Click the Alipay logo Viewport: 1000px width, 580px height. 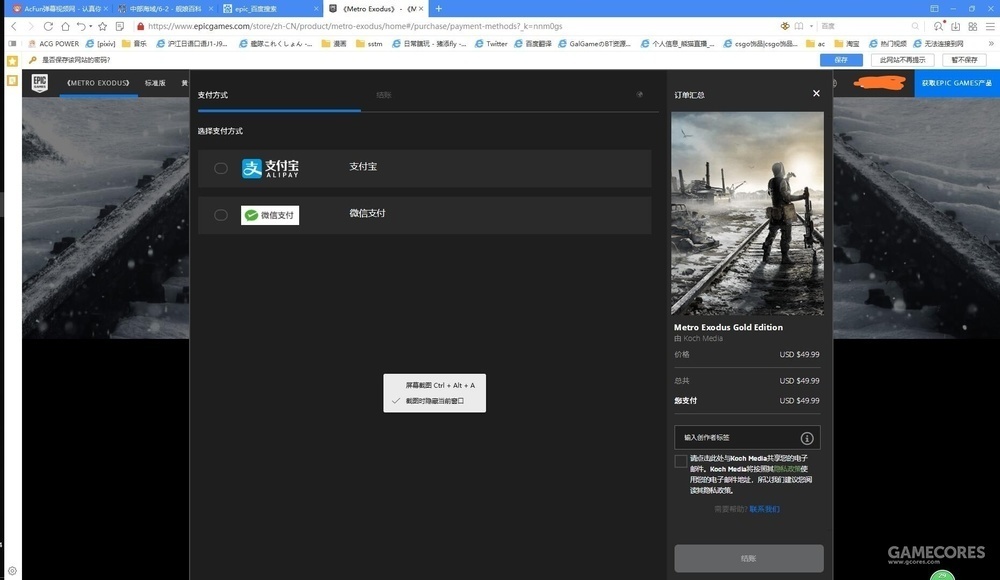[270, 168]
